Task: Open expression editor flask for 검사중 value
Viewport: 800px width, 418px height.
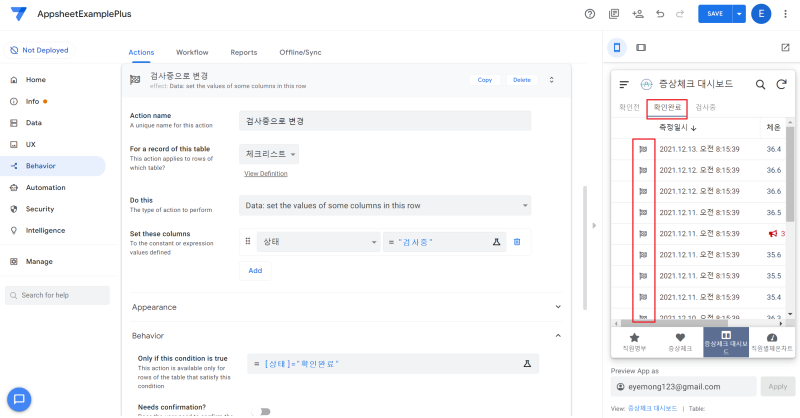Action: coord(495,242)
